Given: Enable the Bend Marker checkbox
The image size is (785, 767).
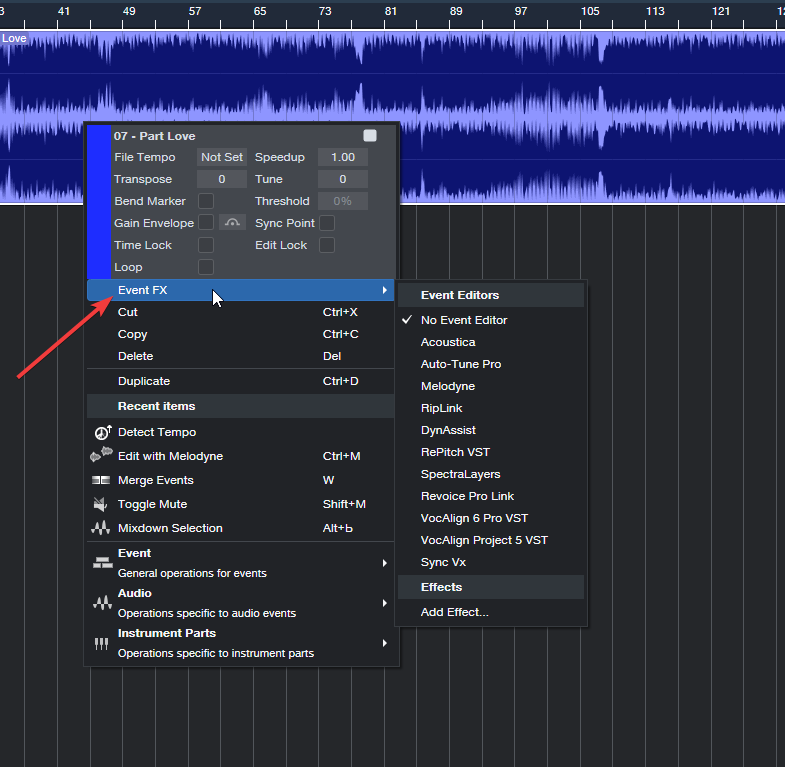Looking at the screenshot, I should tap(206, 201).
